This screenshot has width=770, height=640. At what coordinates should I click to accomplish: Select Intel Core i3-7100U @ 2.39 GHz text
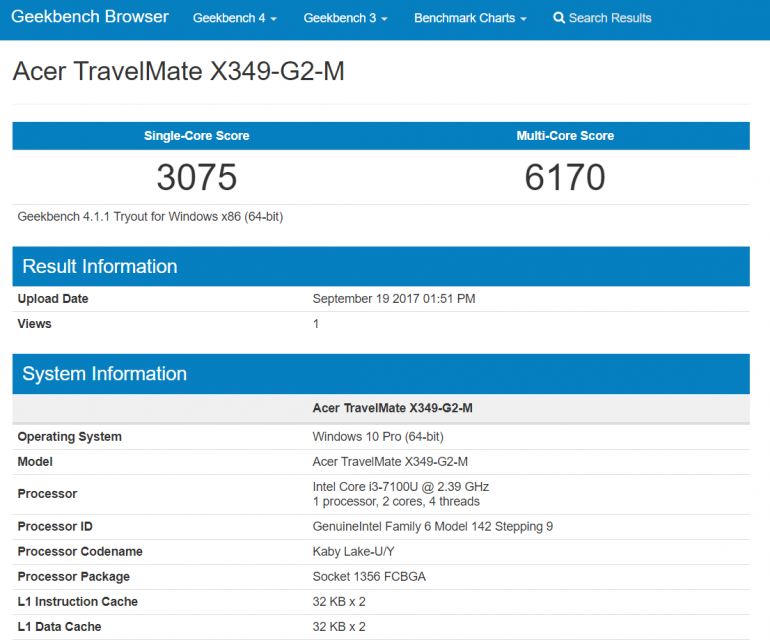(x=401, y=487)
